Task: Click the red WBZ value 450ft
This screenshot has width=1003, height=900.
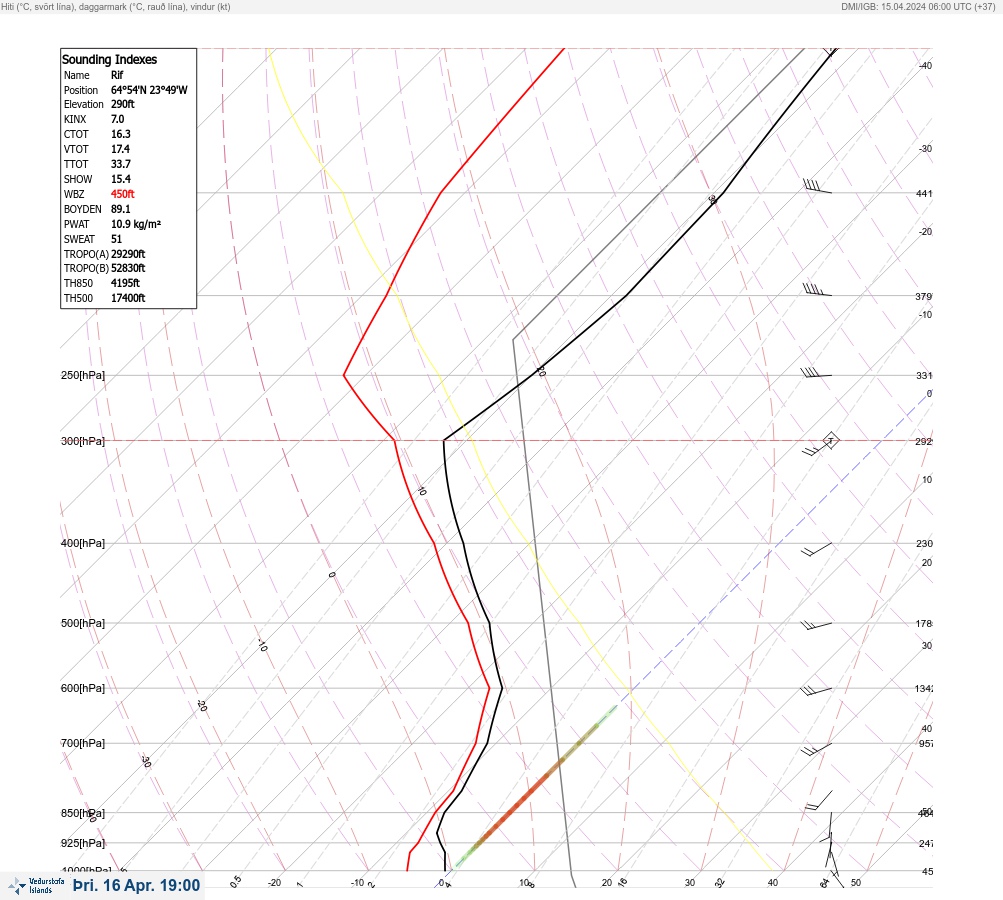Action: pyautogui.click(x=123, y=194)
